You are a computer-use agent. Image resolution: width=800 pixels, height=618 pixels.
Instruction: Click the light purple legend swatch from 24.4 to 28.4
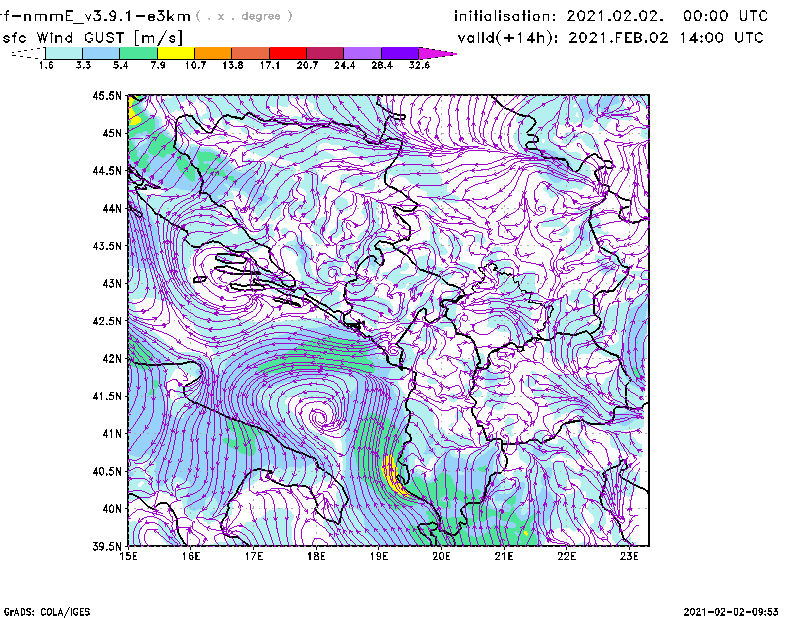coord(362,53)
